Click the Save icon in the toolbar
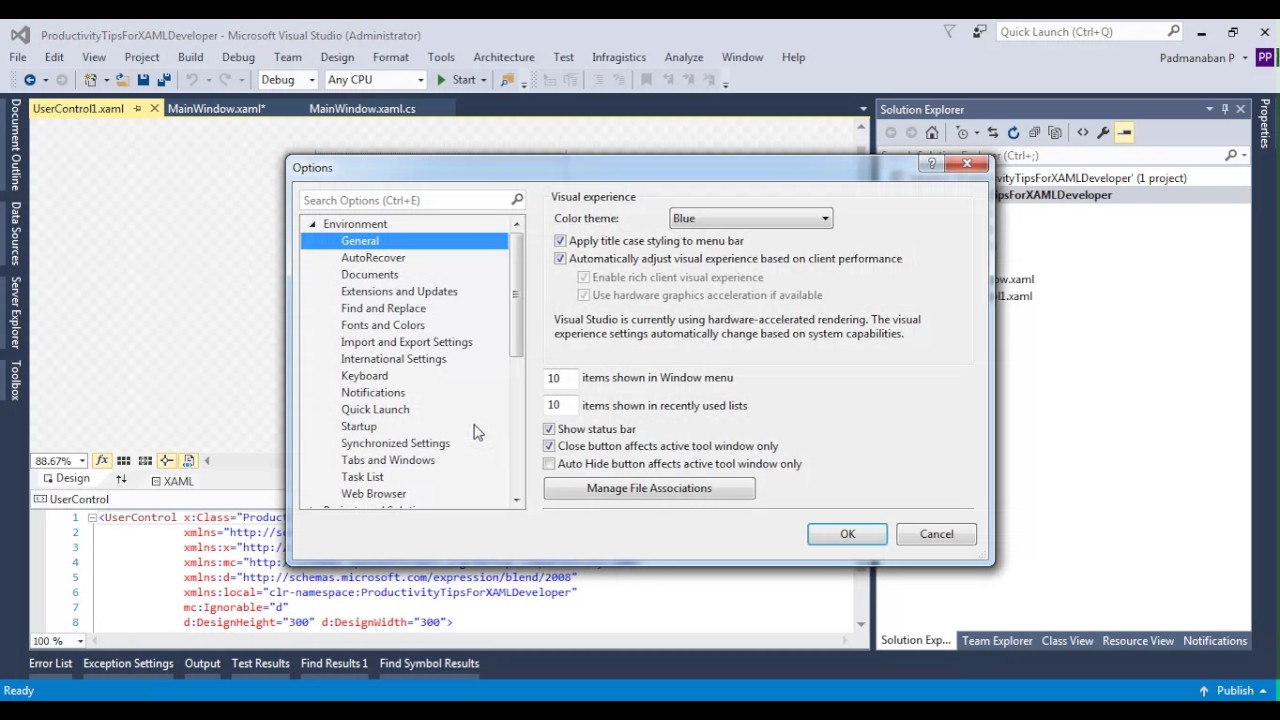The image size is (1280, 720). pyautogui.click(x=143, y=80)
